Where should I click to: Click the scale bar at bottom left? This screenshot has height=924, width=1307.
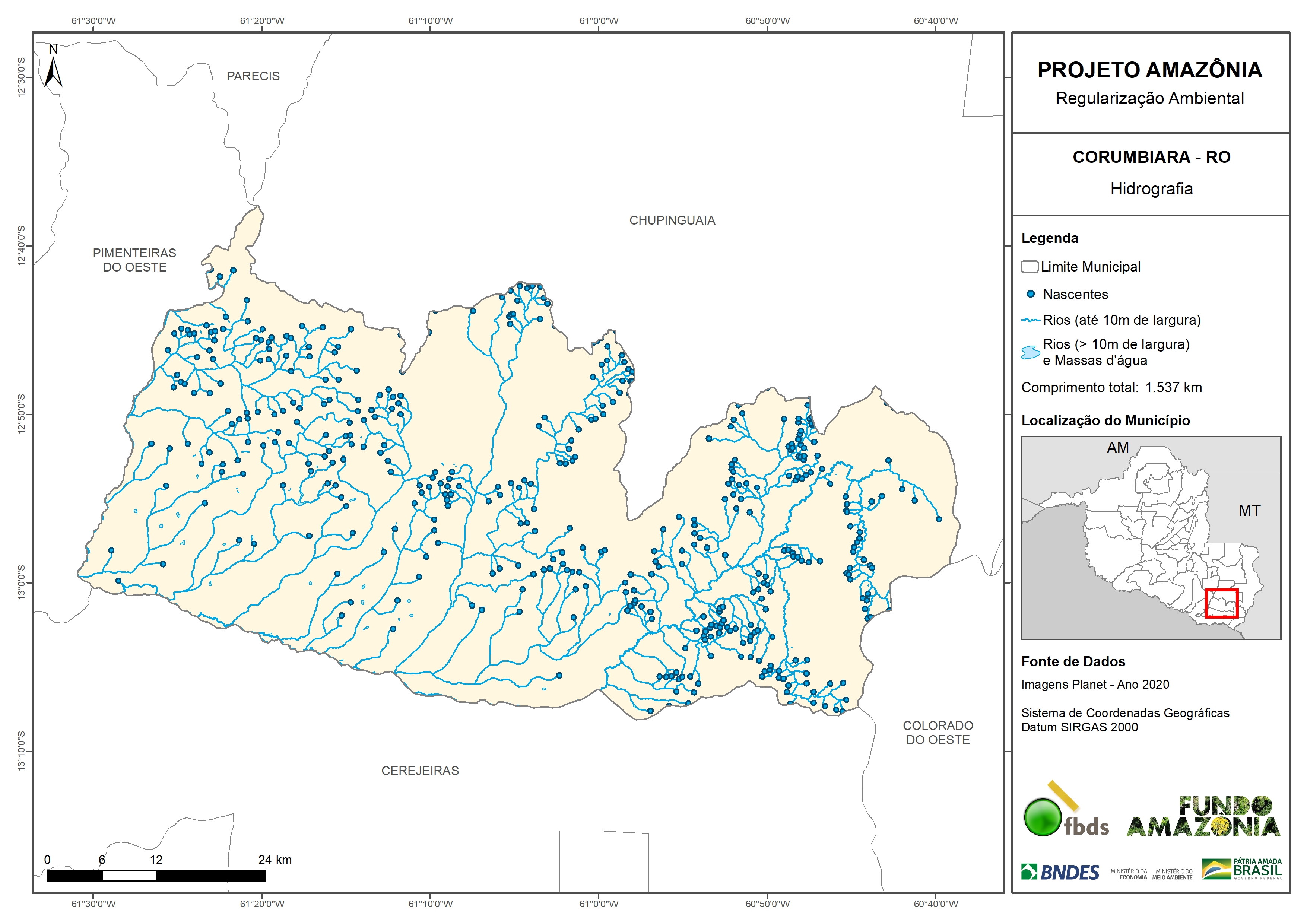pyautogui.click(x=156, y=875)
